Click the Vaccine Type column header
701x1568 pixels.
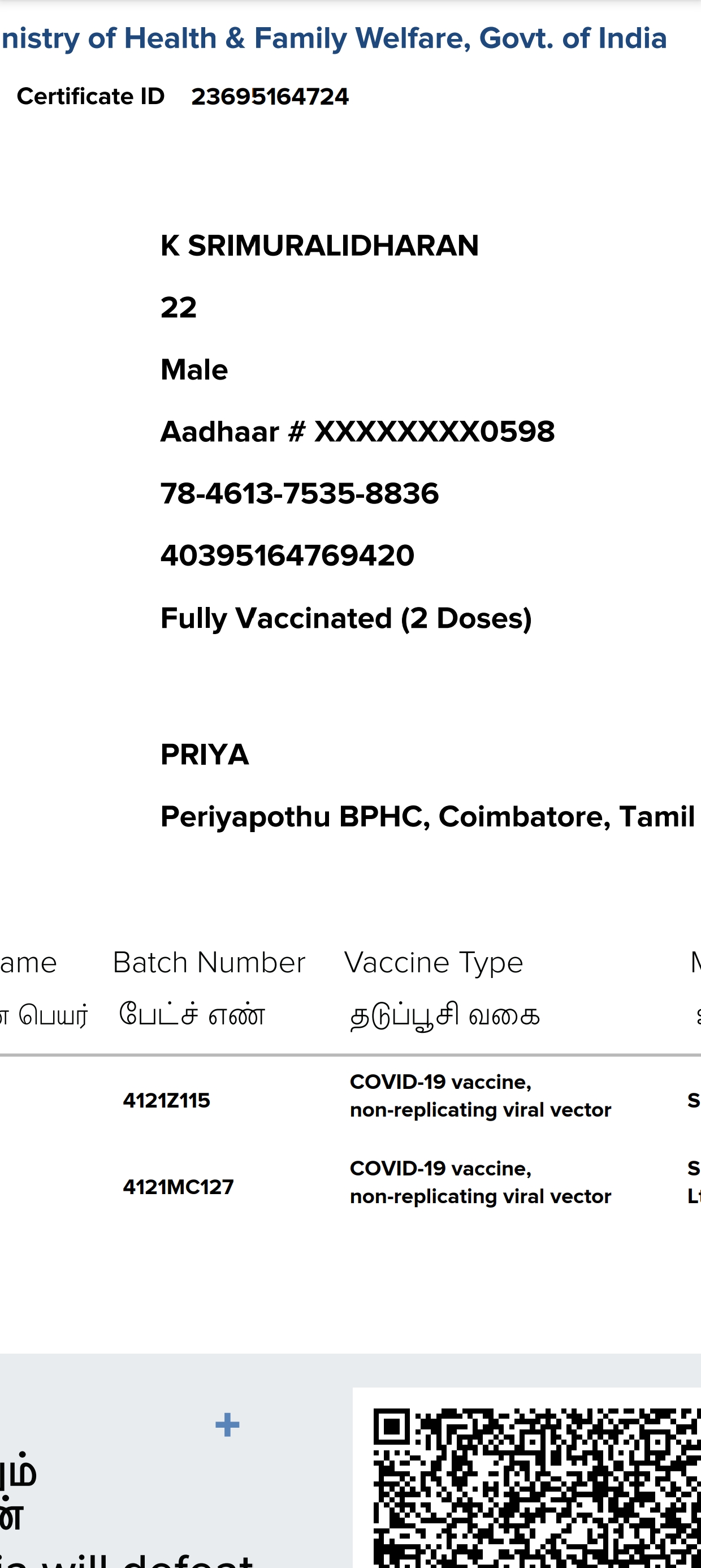[x=433, y=963]
